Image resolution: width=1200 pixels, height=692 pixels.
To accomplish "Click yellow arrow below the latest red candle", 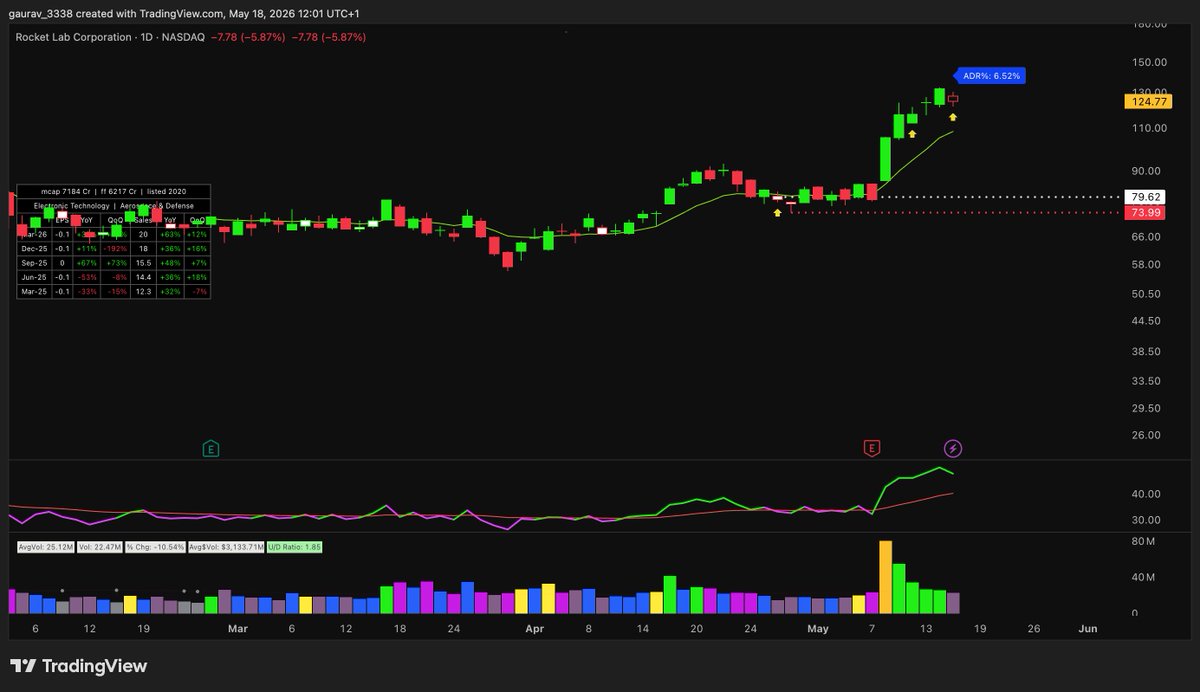I will click(953, 117).
